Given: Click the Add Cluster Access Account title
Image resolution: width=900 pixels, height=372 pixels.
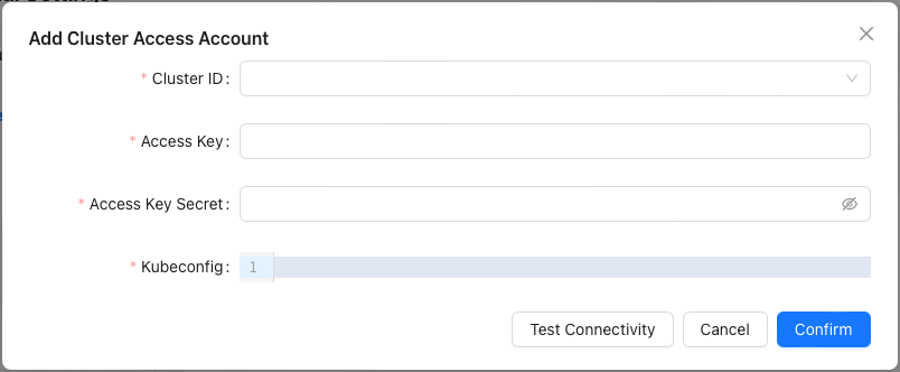Looking at the screenshot, I should click(x=149, y=38).
